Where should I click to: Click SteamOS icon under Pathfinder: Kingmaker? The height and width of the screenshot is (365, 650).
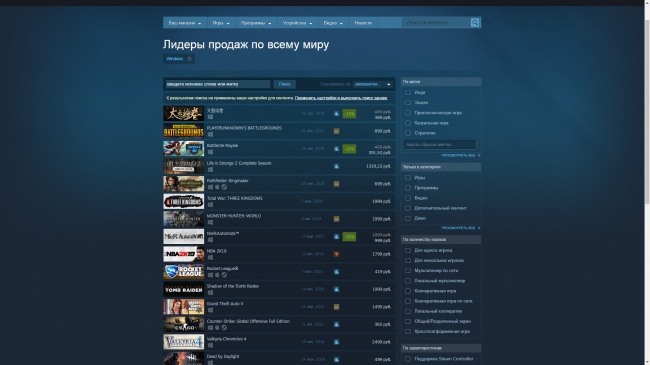(x=224, y=187)
